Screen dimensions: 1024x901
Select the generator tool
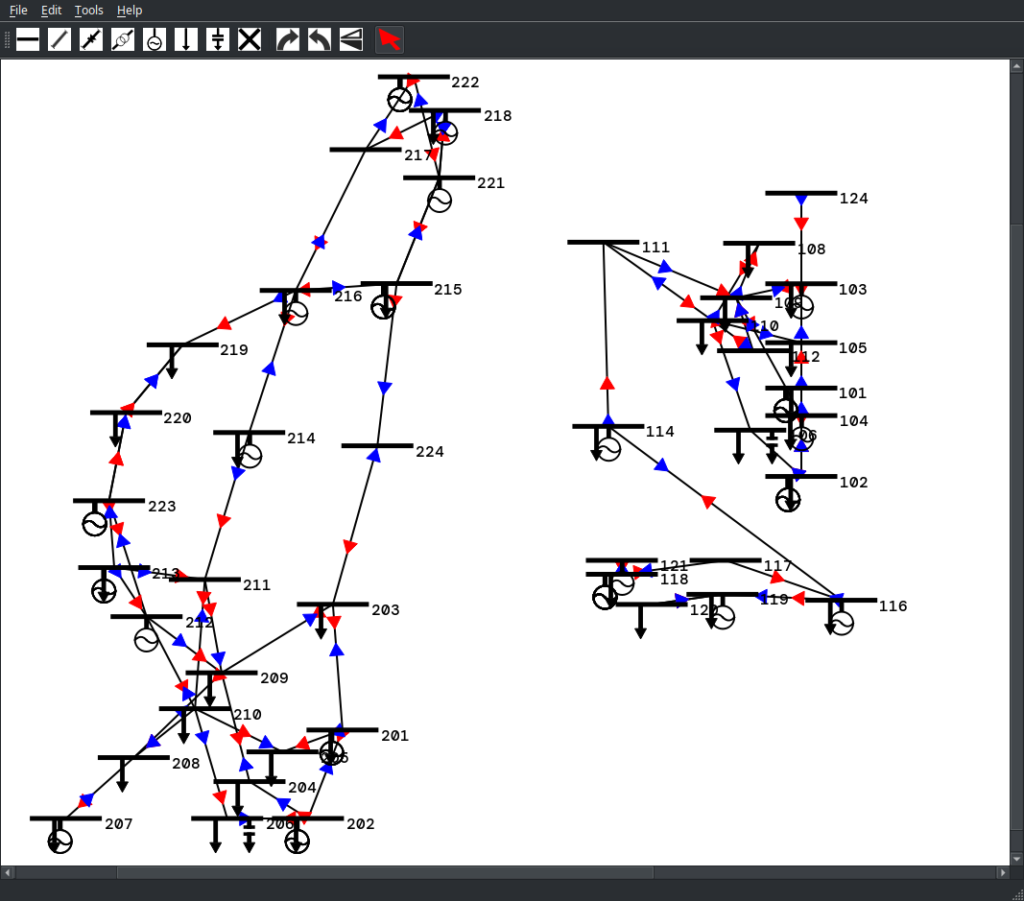click(x=154, y=40)
